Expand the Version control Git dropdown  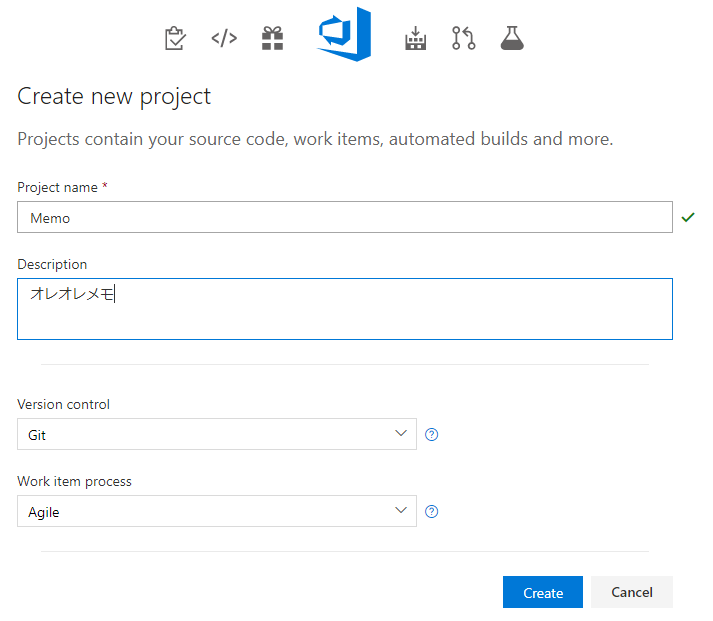pyautogui.click(x=217, y=434)
